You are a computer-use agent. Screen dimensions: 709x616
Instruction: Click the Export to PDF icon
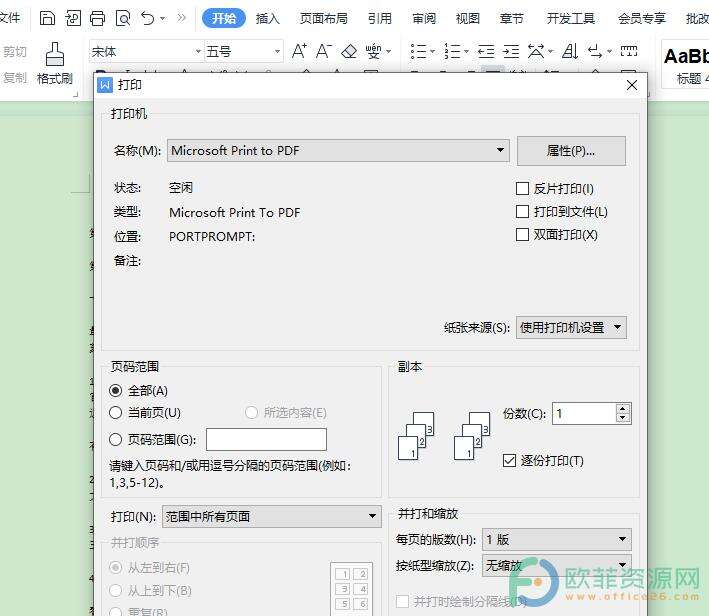point(73,18)
